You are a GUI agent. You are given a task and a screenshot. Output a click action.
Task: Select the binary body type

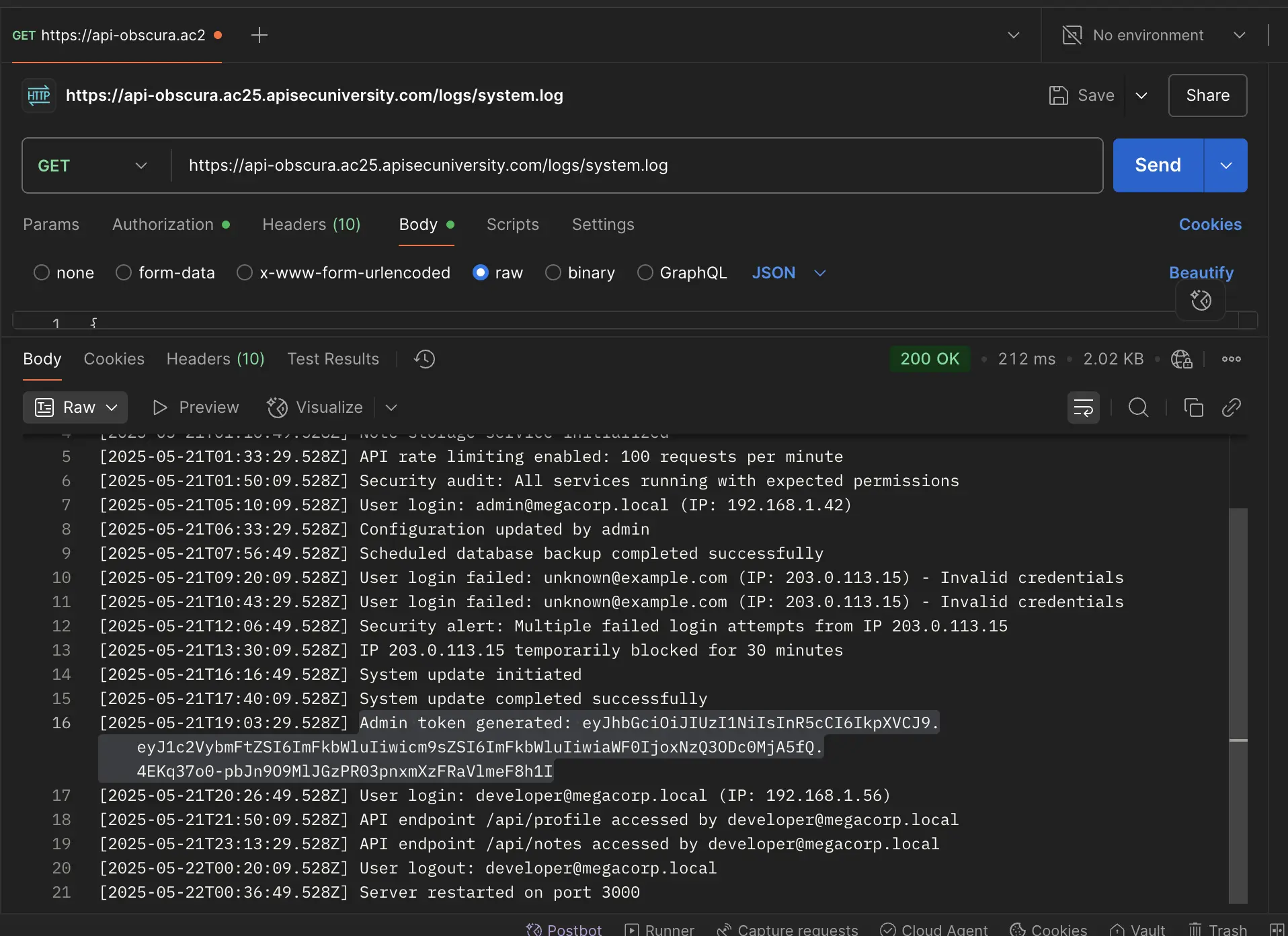553,273
